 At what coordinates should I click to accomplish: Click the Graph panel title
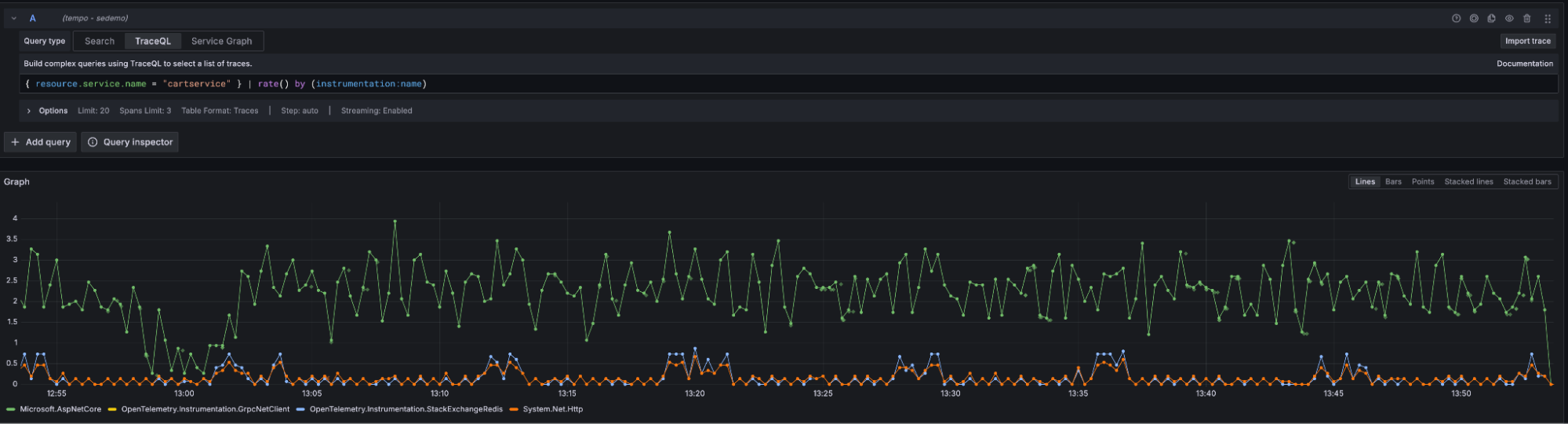click(16, 181)
